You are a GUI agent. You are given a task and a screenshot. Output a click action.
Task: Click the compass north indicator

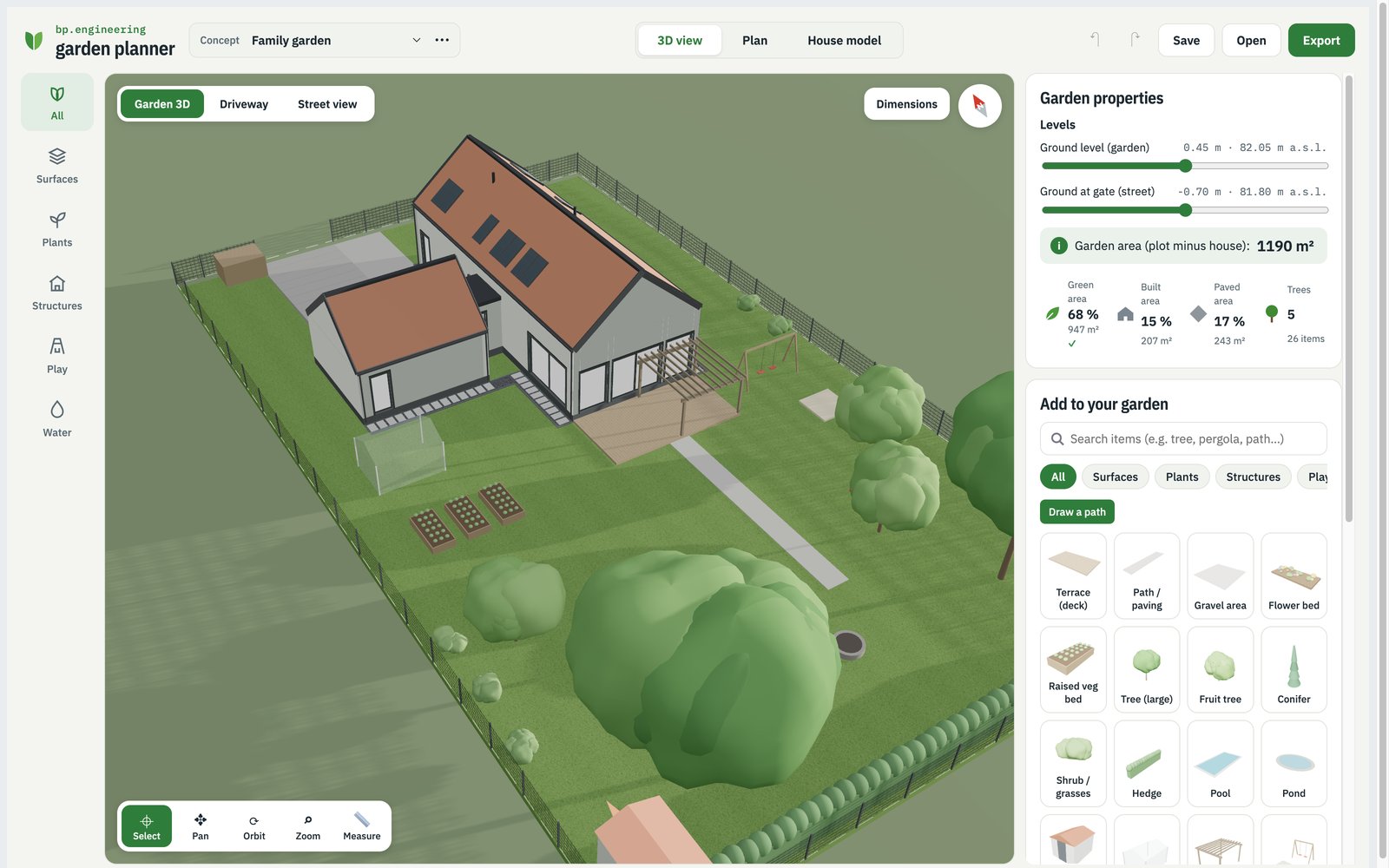(x=980, y=106)
